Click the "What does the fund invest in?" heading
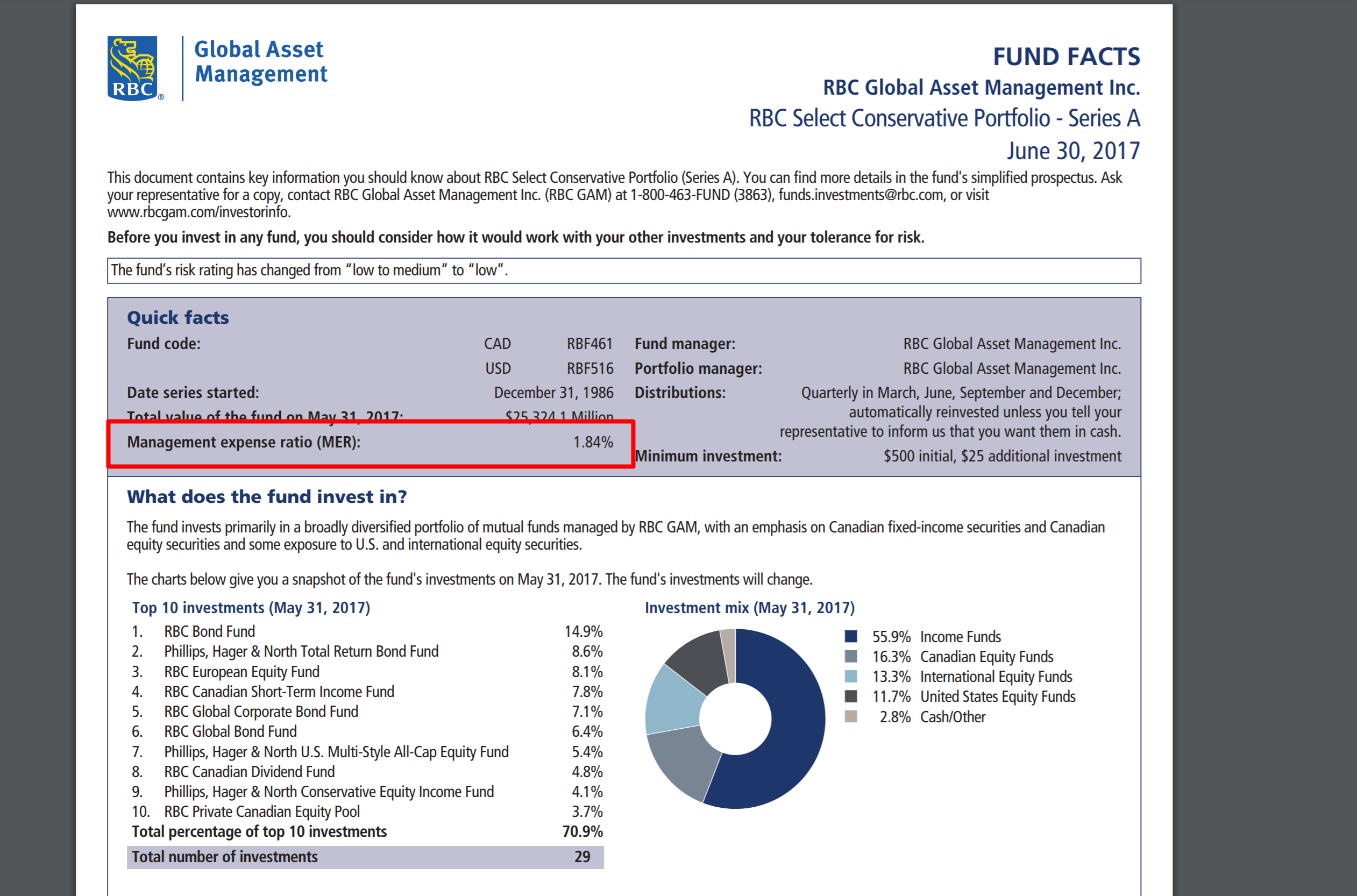Viewport: 1357px width, 896px height. pos(267,496)
